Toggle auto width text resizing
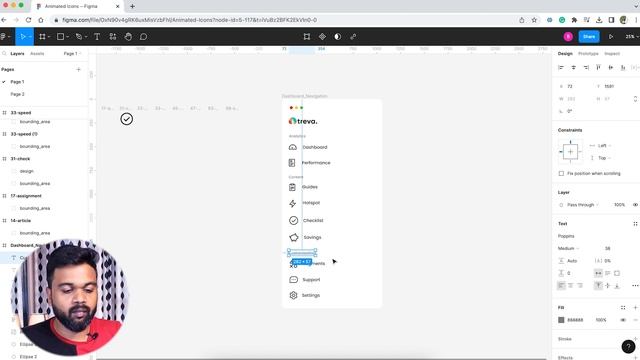The width and height of the screenshot is (640, 360). pyautogui.click(x=598, y=273)
